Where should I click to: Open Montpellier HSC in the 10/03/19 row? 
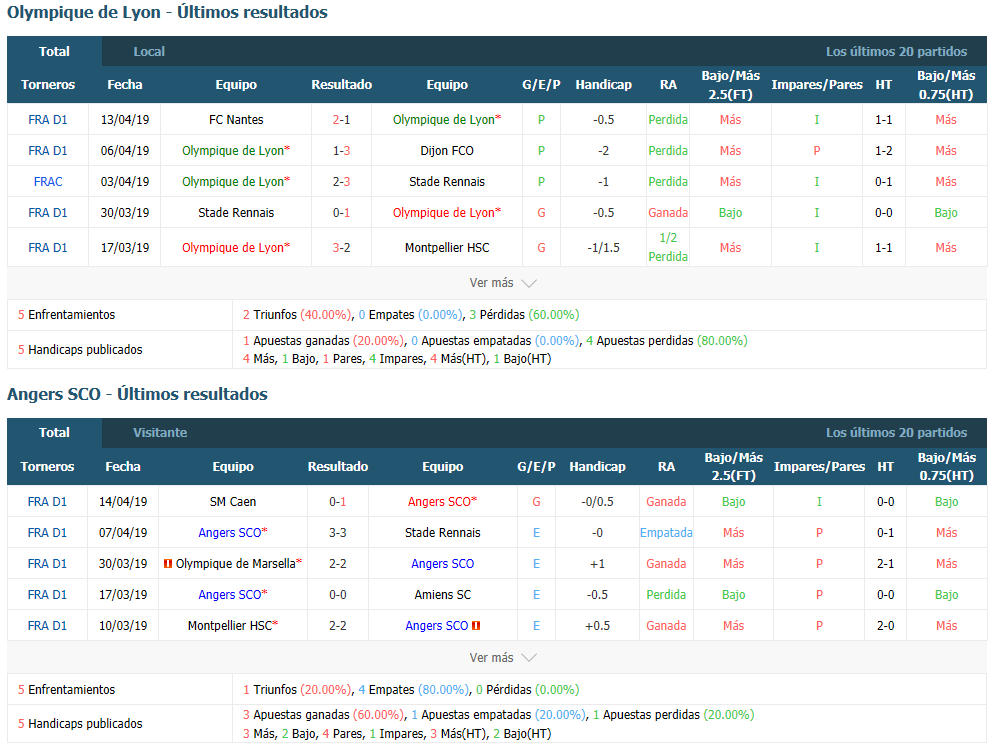pos(232,626)
